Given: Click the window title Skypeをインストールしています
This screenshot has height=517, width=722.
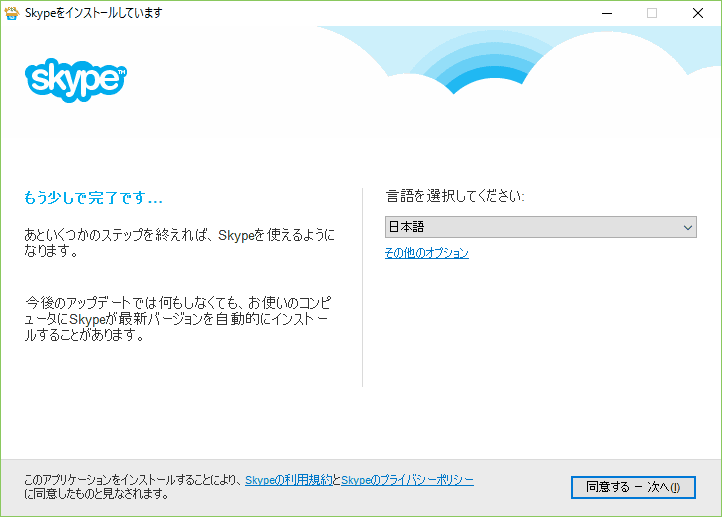Looking at the screenshot, I should pyautogui.click(x=94, y=13).
